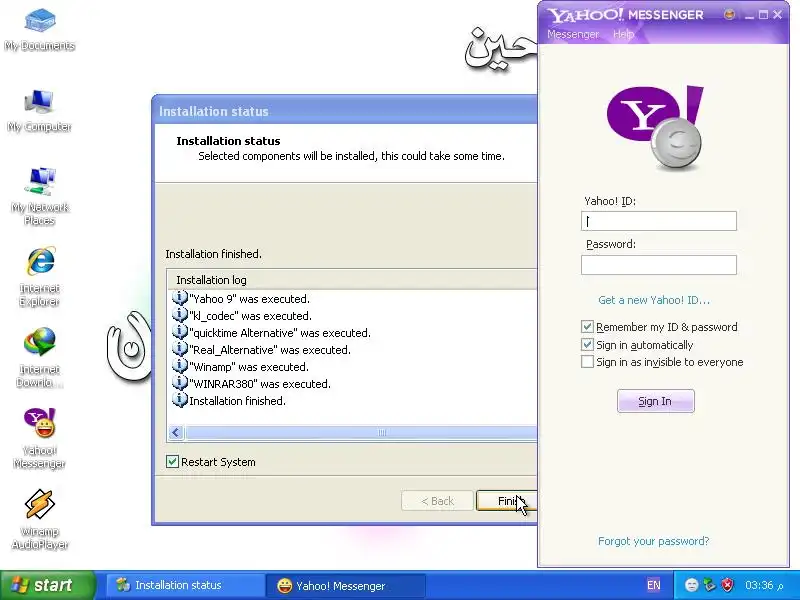Open the Help menu in Yahoo Messenger
The width and height of the screenshot is (800, 600).
(x=623, y=34)
